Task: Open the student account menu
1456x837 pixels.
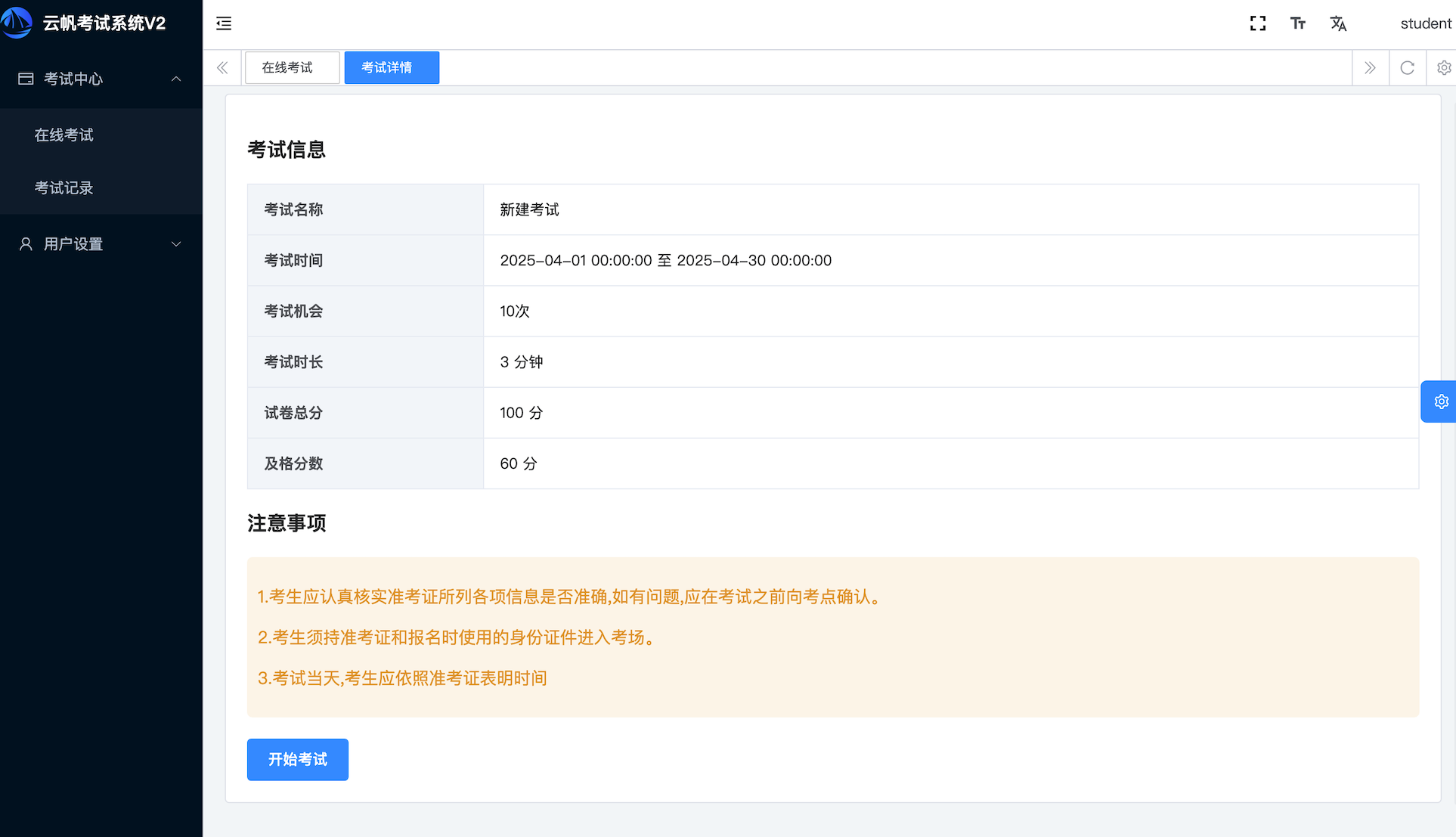Action: click(1425, 23)
